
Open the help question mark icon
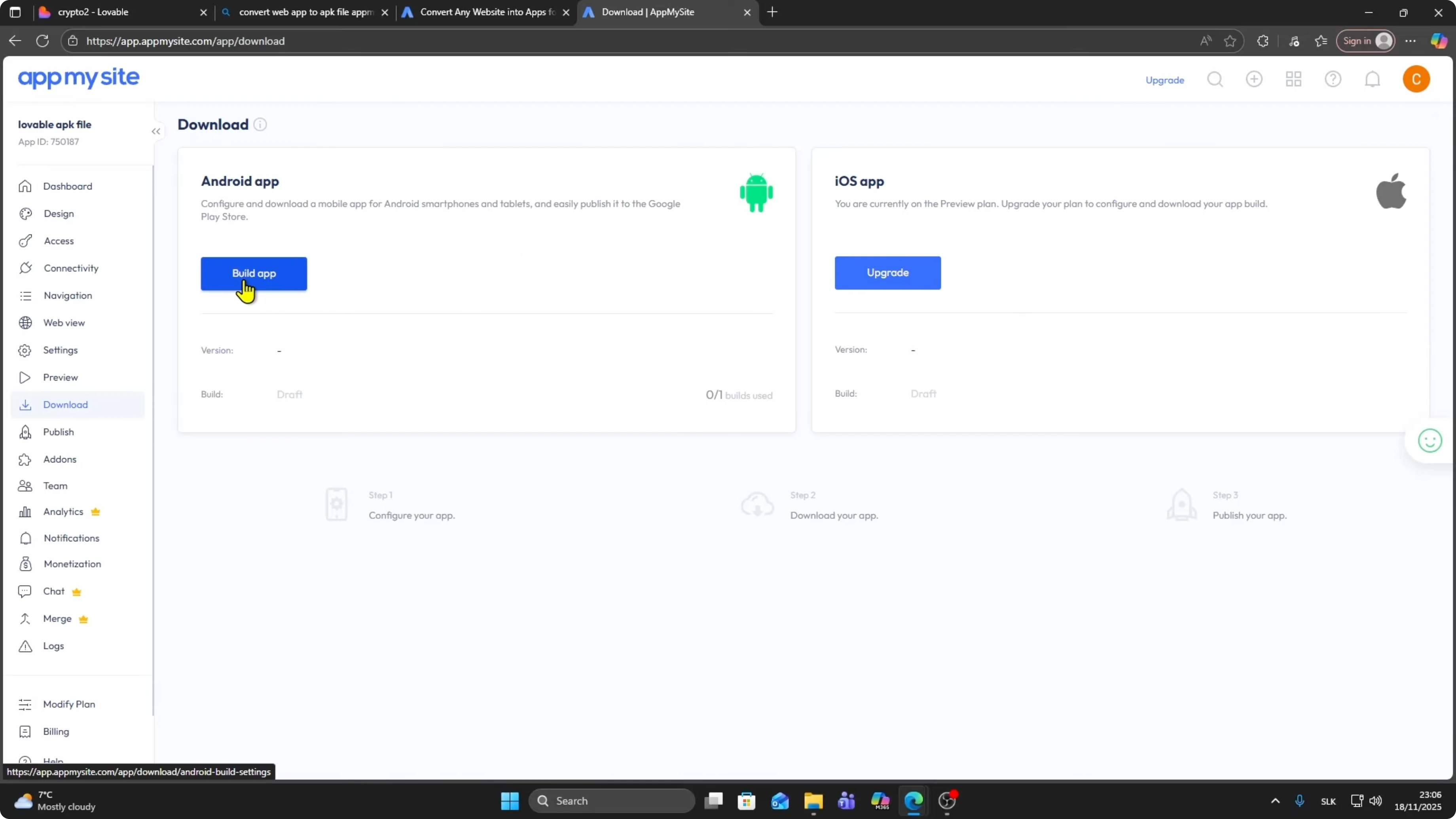pyautogui.click(x=1333, y=79)
